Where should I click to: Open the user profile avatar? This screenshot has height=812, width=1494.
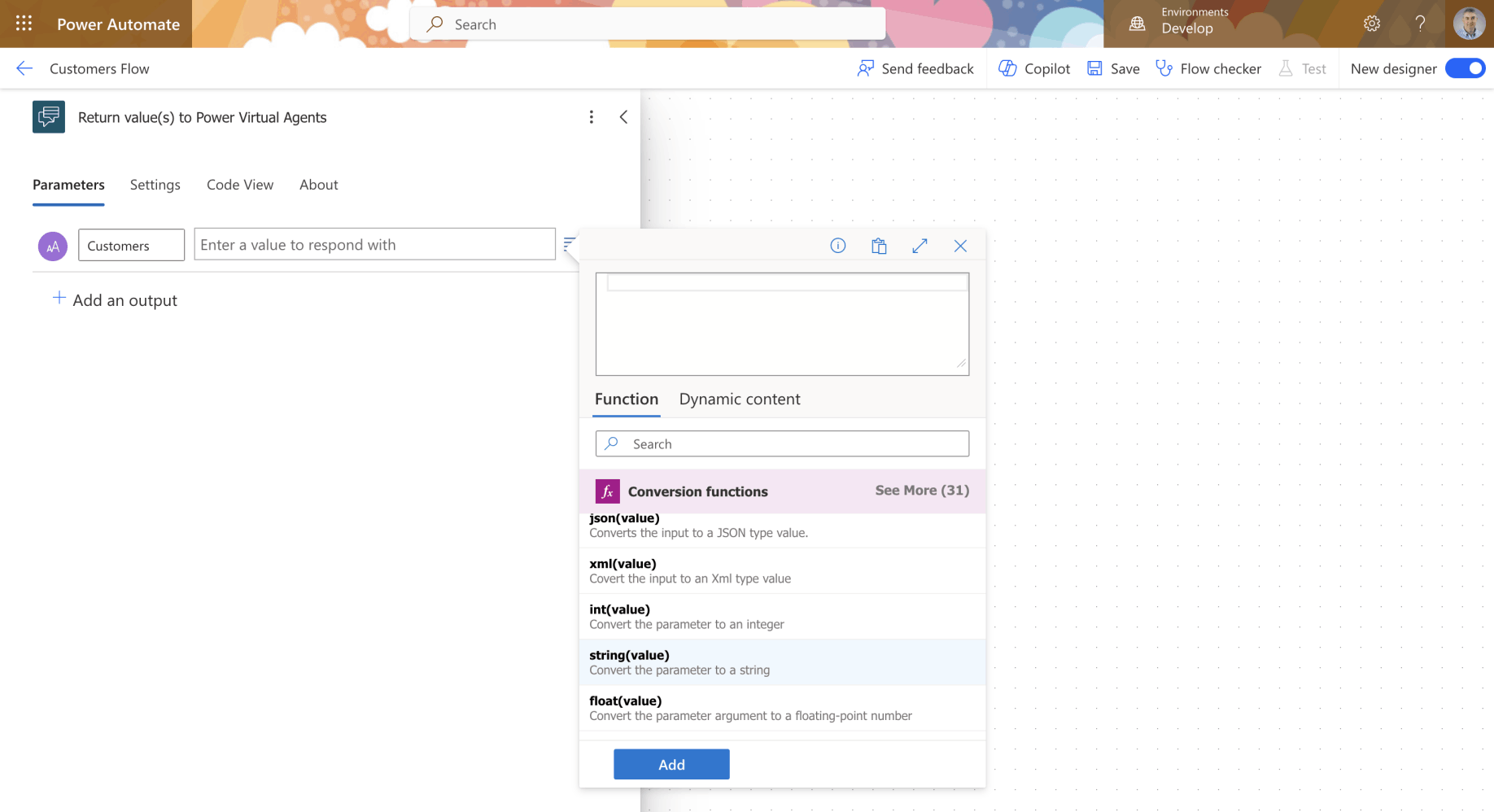click(x=1469, y=24)
